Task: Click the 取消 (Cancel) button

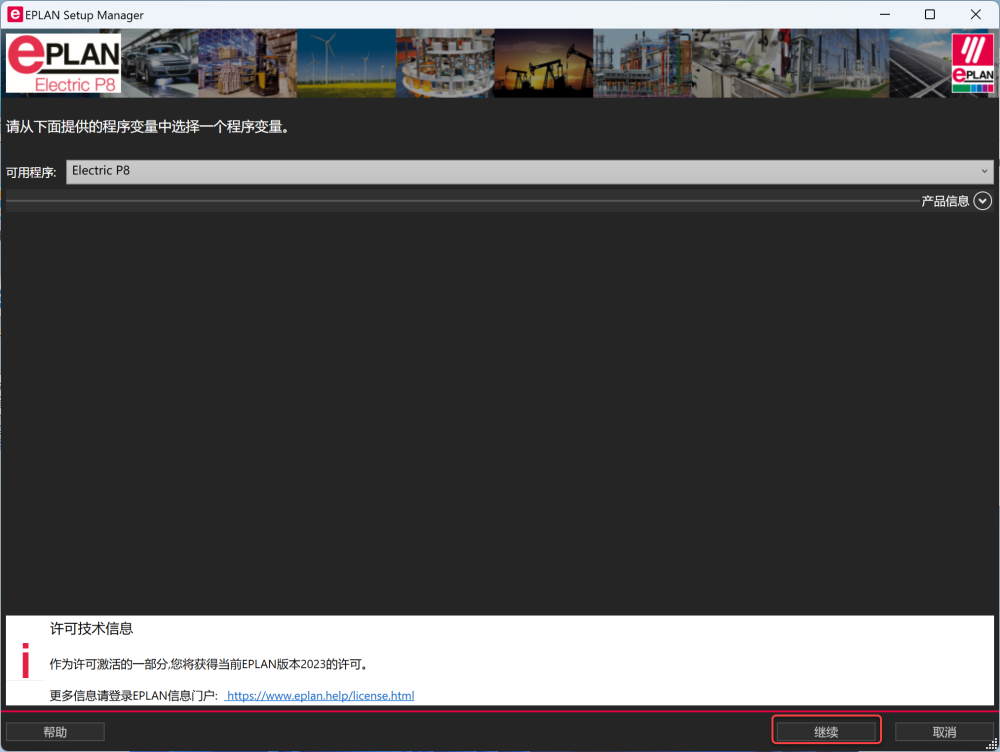Action: pyautogui.click(x=944, y=731)
